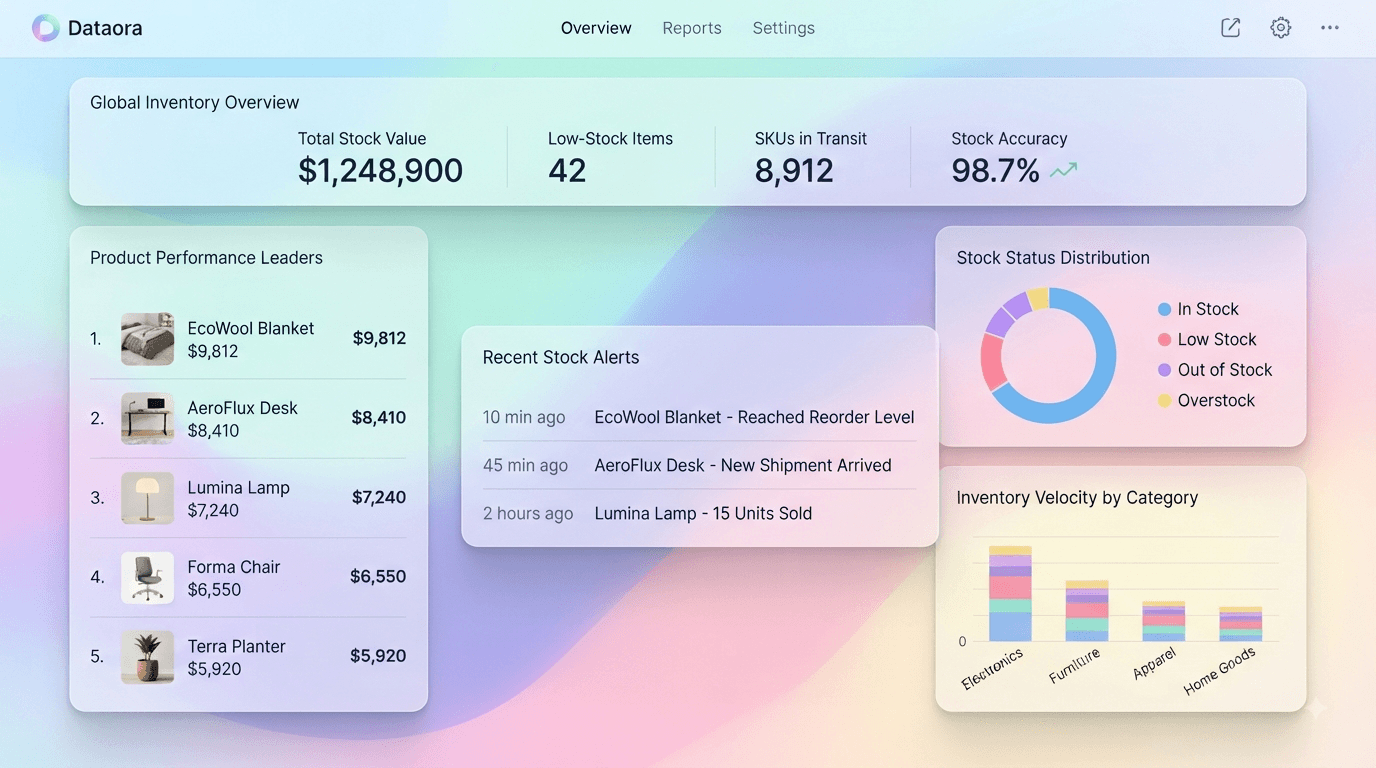This screenshot has width=1376, height=768.
Task: Click the Product Performance Leaders heading
Action: point(206,258)
